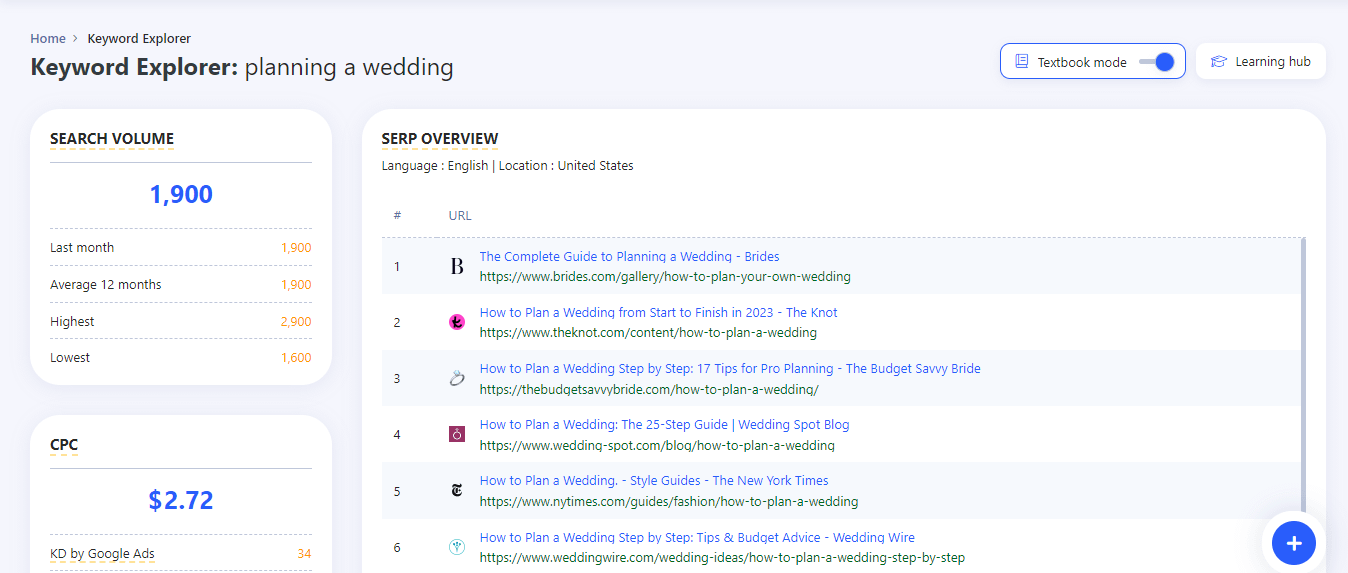The width and height of the screenshot is (1348, 573).
Task: Open the New York Times Style Guides link
Action: coord(654,481)
